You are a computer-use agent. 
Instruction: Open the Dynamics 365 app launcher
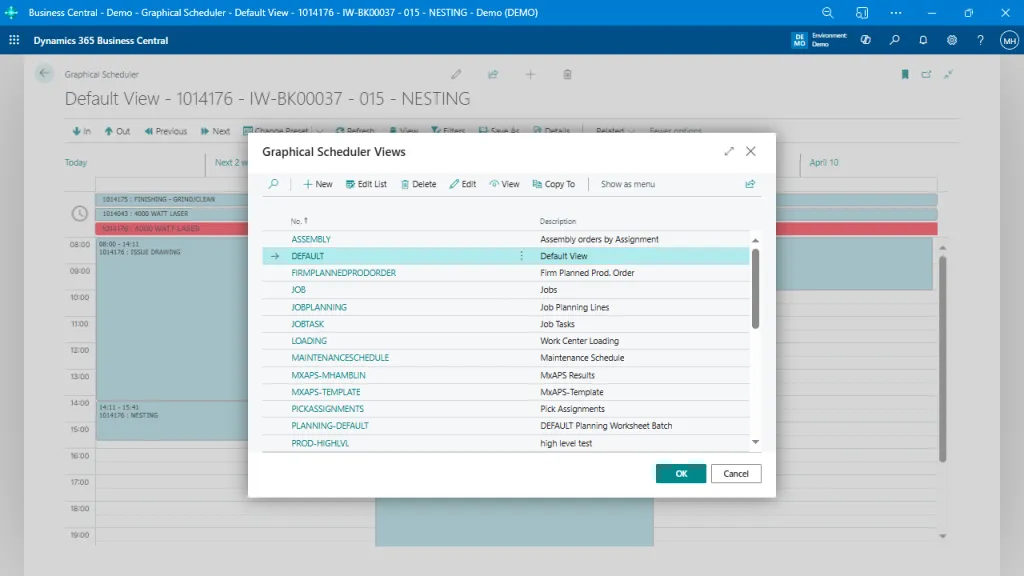13,40
